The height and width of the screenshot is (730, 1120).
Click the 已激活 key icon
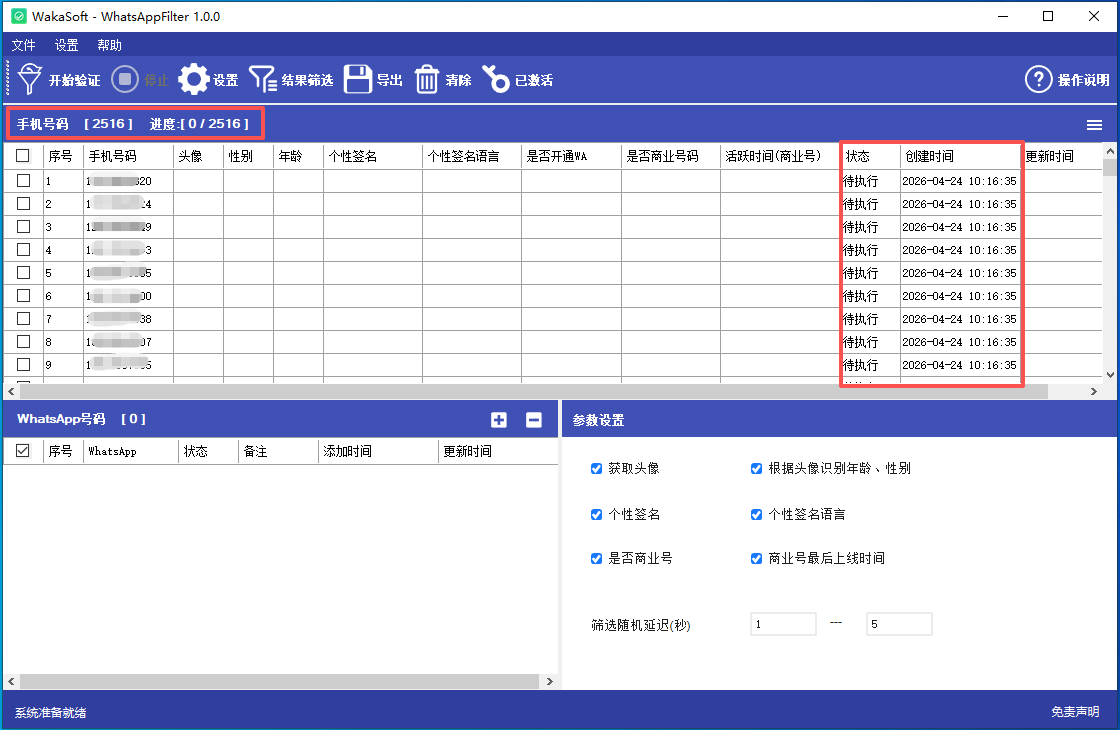coord(496,79)
